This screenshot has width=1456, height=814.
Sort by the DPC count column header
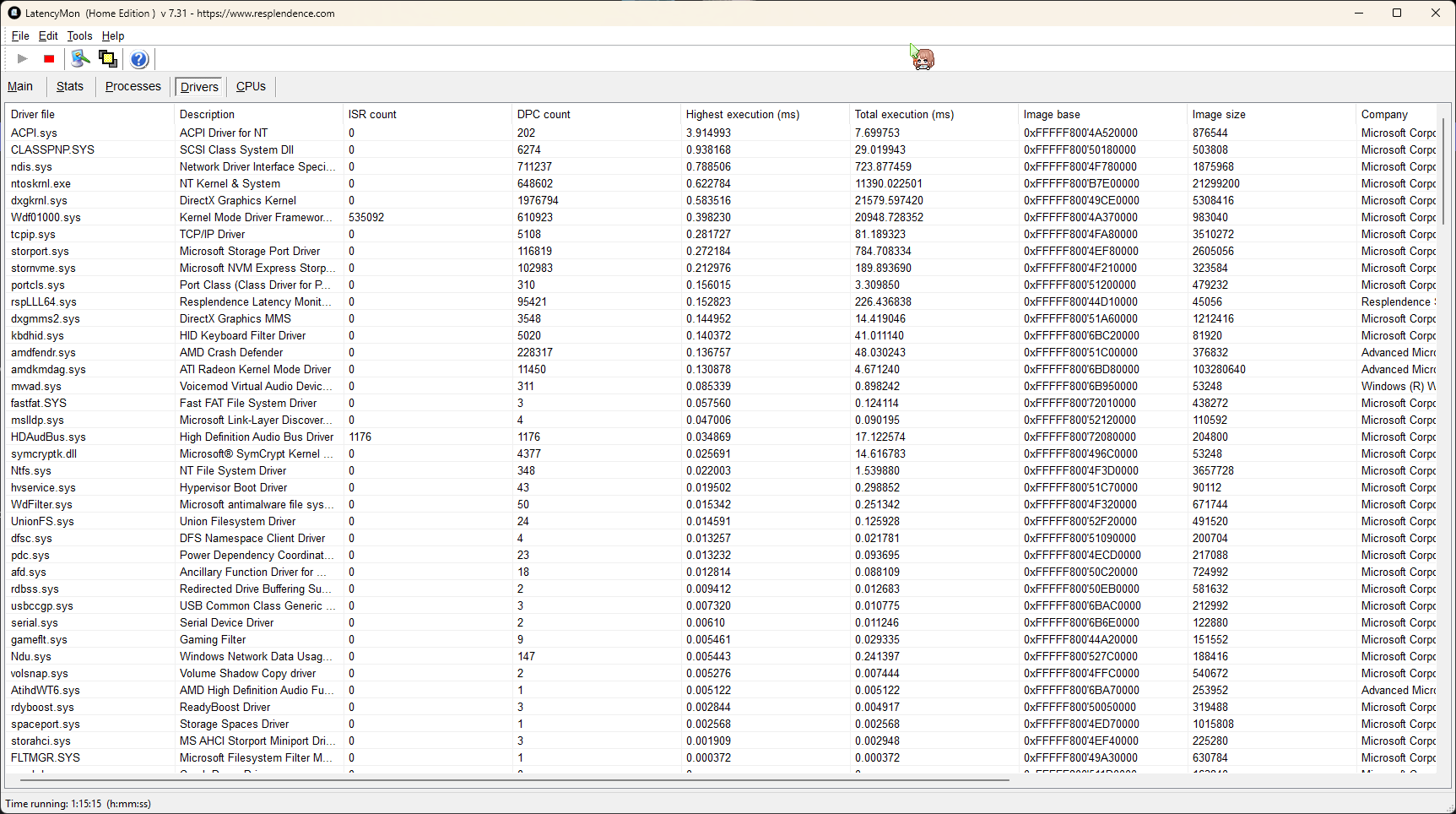(597, 114)
